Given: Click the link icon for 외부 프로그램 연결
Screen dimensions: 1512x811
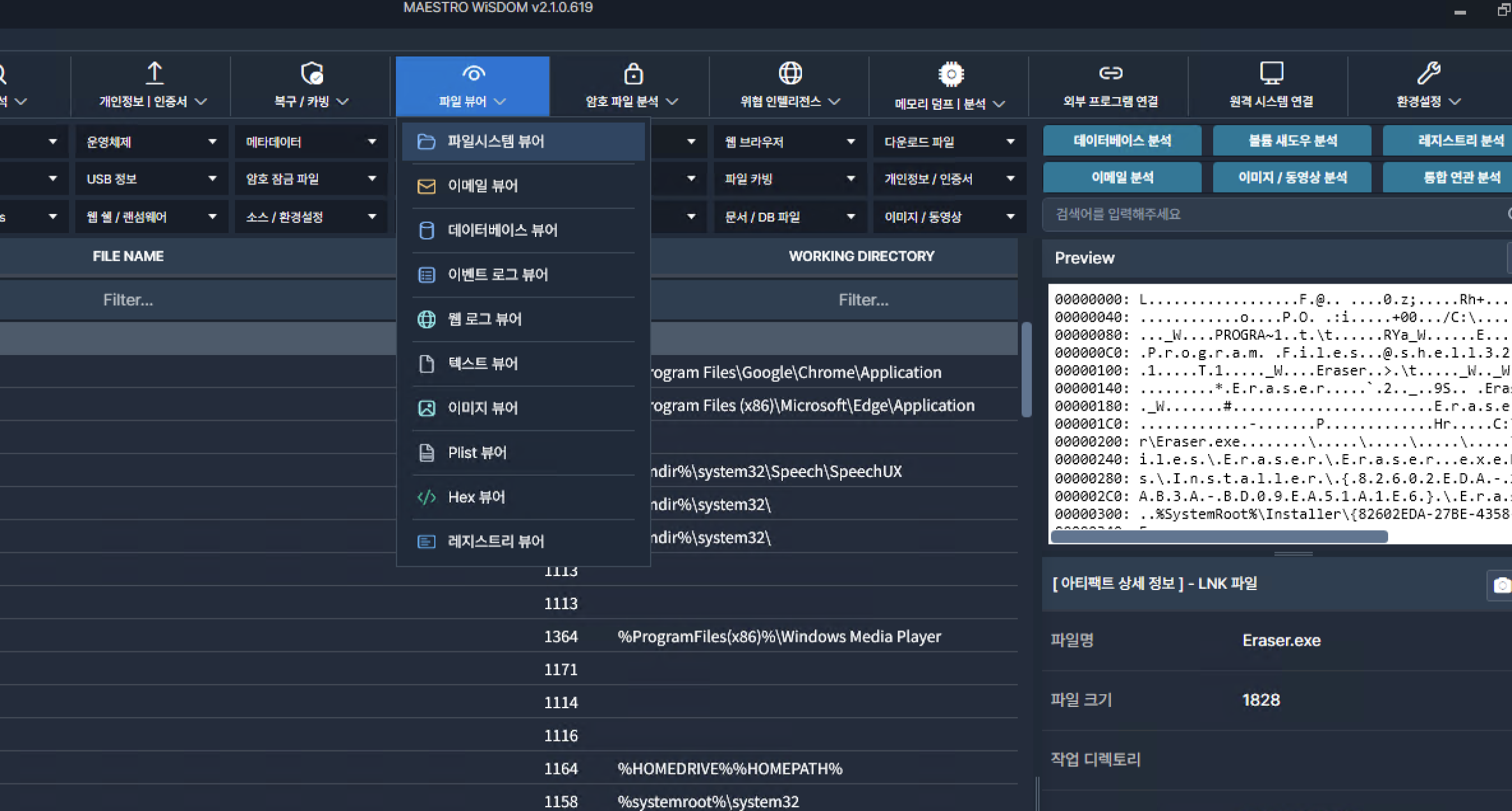Looking at the screenshot, I should click(x=1111, y=73).
